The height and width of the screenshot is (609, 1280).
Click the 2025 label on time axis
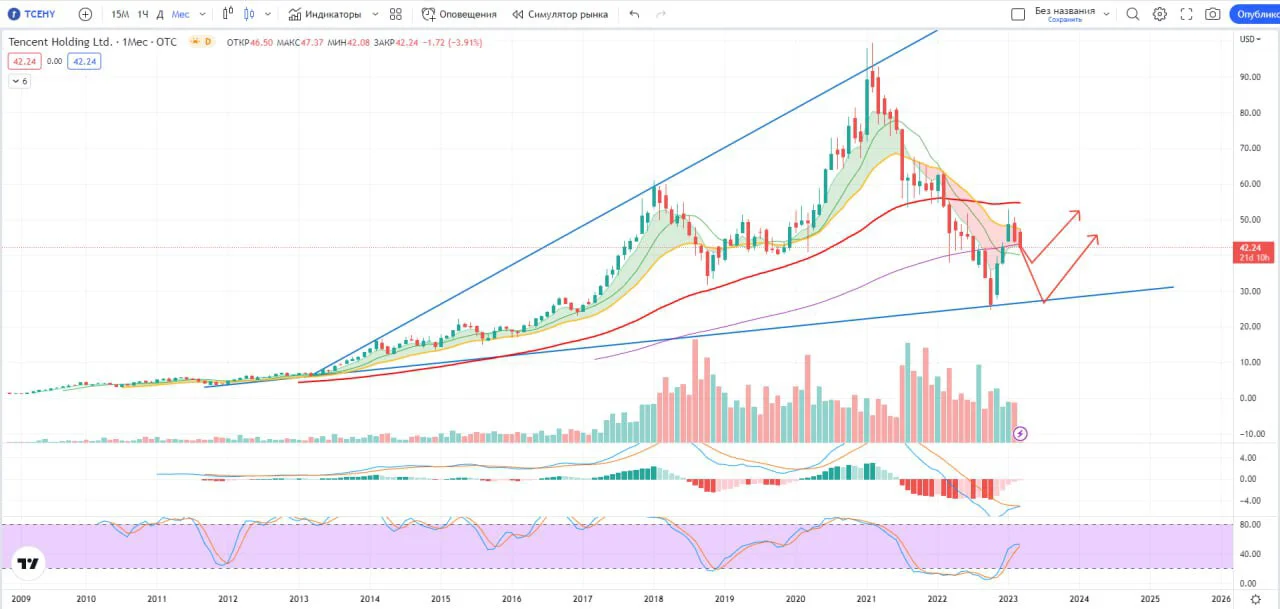1150,599
